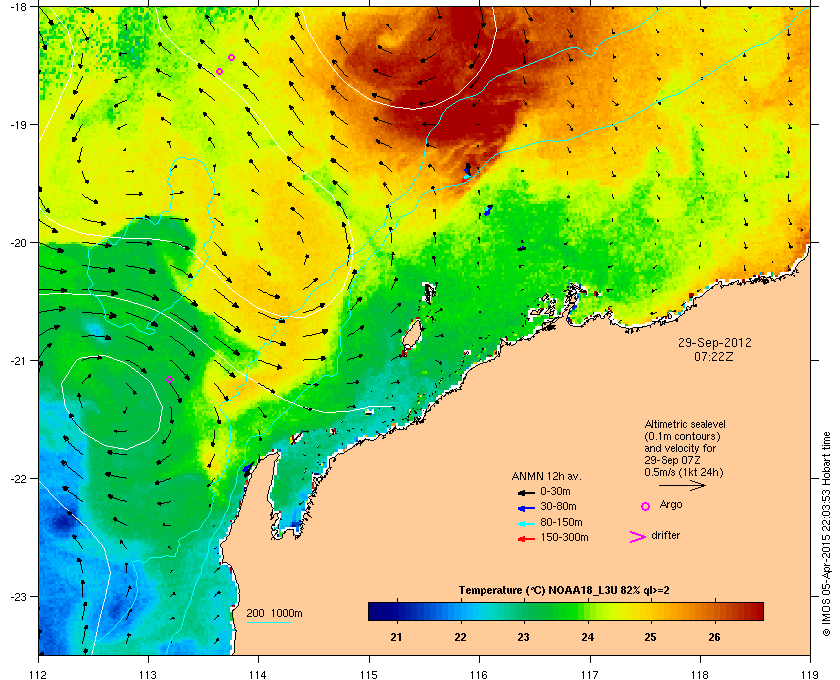The width and height of the screenshot is (840, 680).
Task: Click the blue 30-80m arrow legend icon
Action: [x=526, y=507]
